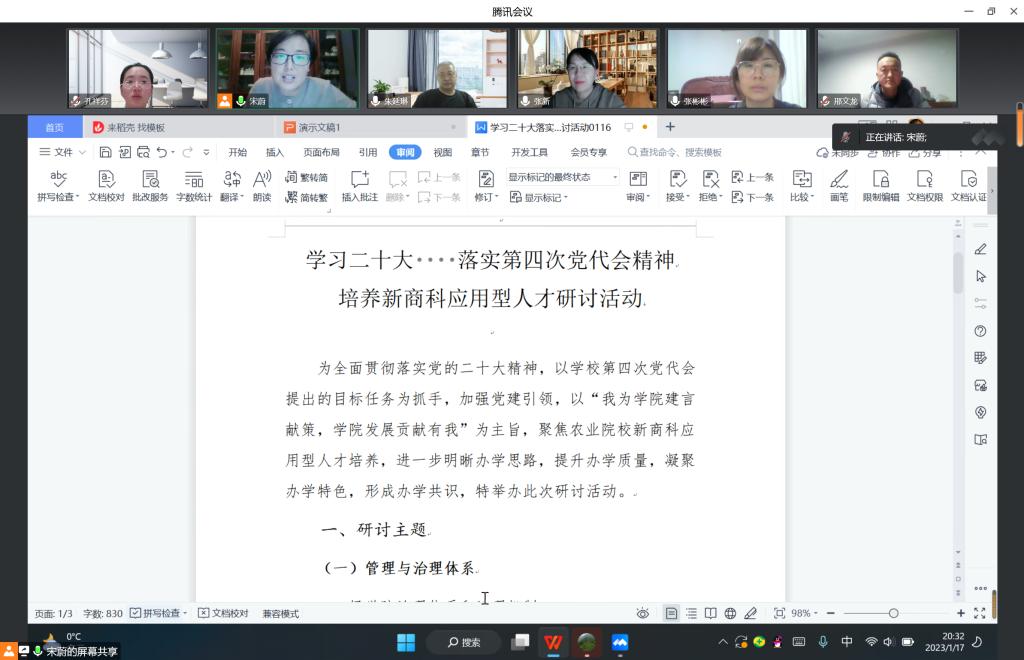This screenshot has height=660, width=1024.
Task: Click the 文档校对 icon in ribbon
Action: [x=106, y=179]
